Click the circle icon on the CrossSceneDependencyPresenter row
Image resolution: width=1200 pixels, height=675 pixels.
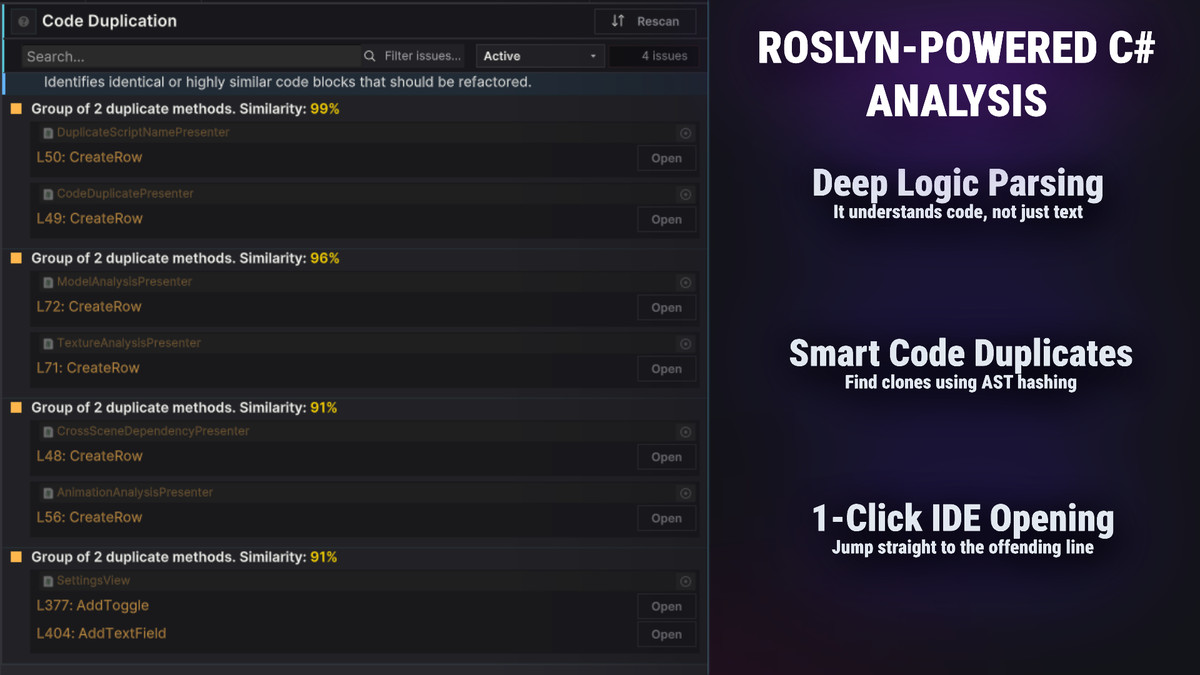(685, 432)
